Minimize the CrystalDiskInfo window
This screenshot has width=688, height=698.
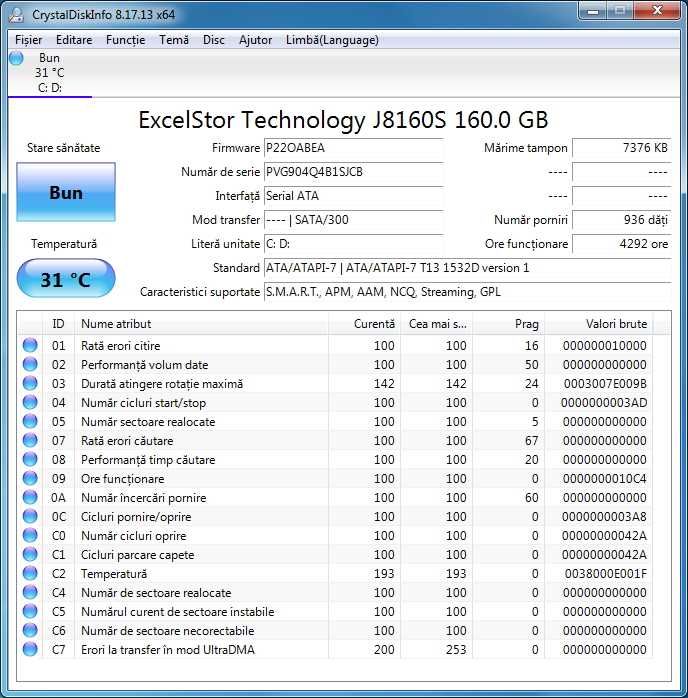[x=593, y=11]
